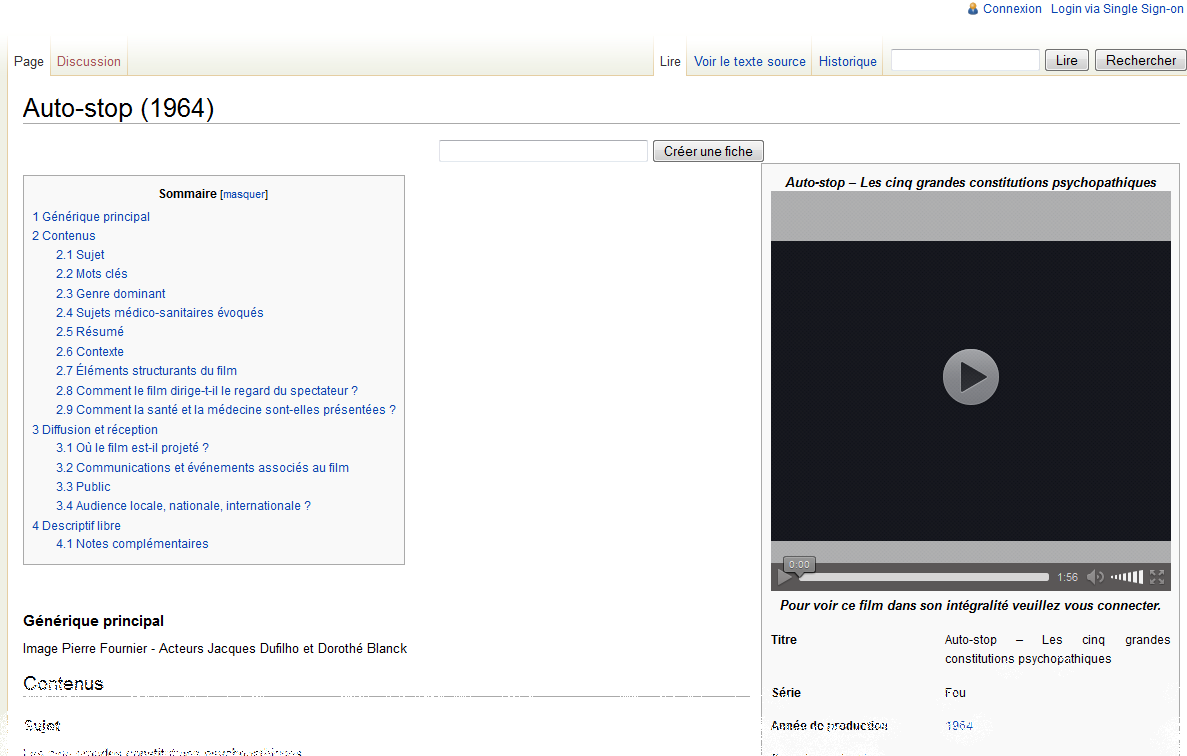Open the Discussion tab
The height and width of the screenshot is (756, 1187).
pos(89,61)
